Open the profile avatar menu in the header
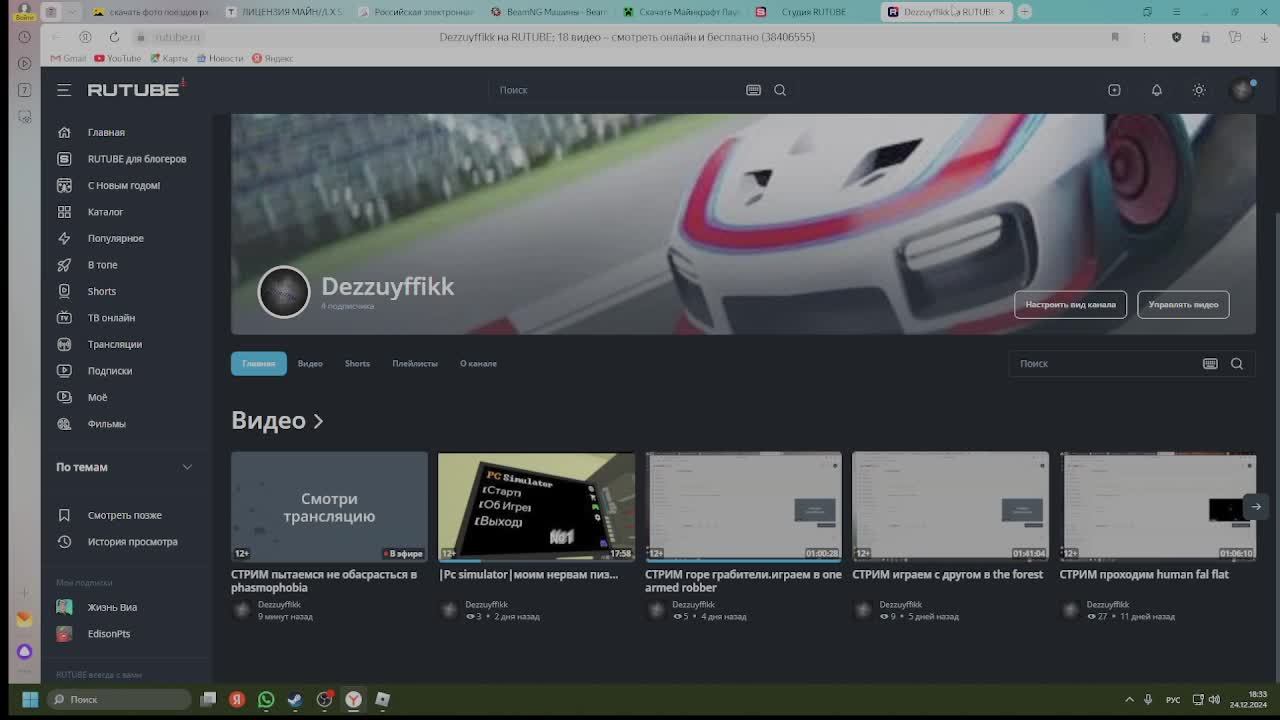Image resolution: width=1280 pixels, height=720 pixels. click(1242, 90)
